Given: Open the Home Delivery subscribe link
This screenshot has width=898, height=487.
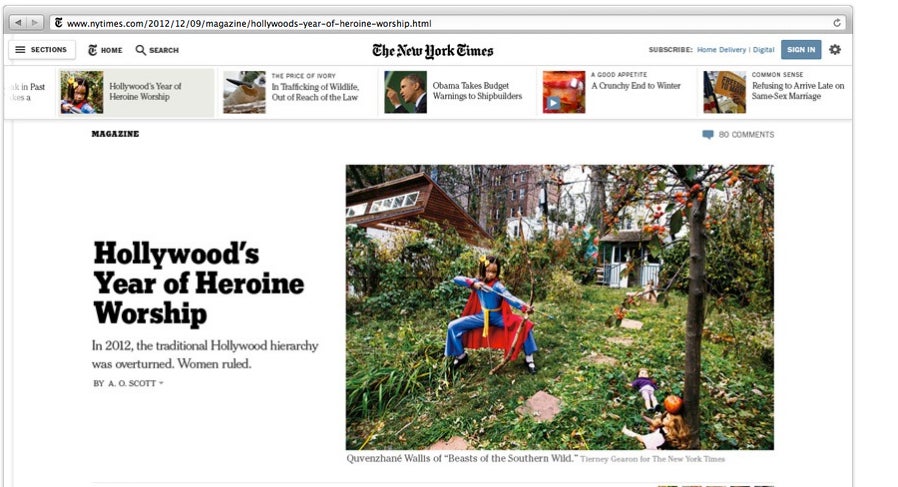Looking at the screenshot, I should (721, 50).
